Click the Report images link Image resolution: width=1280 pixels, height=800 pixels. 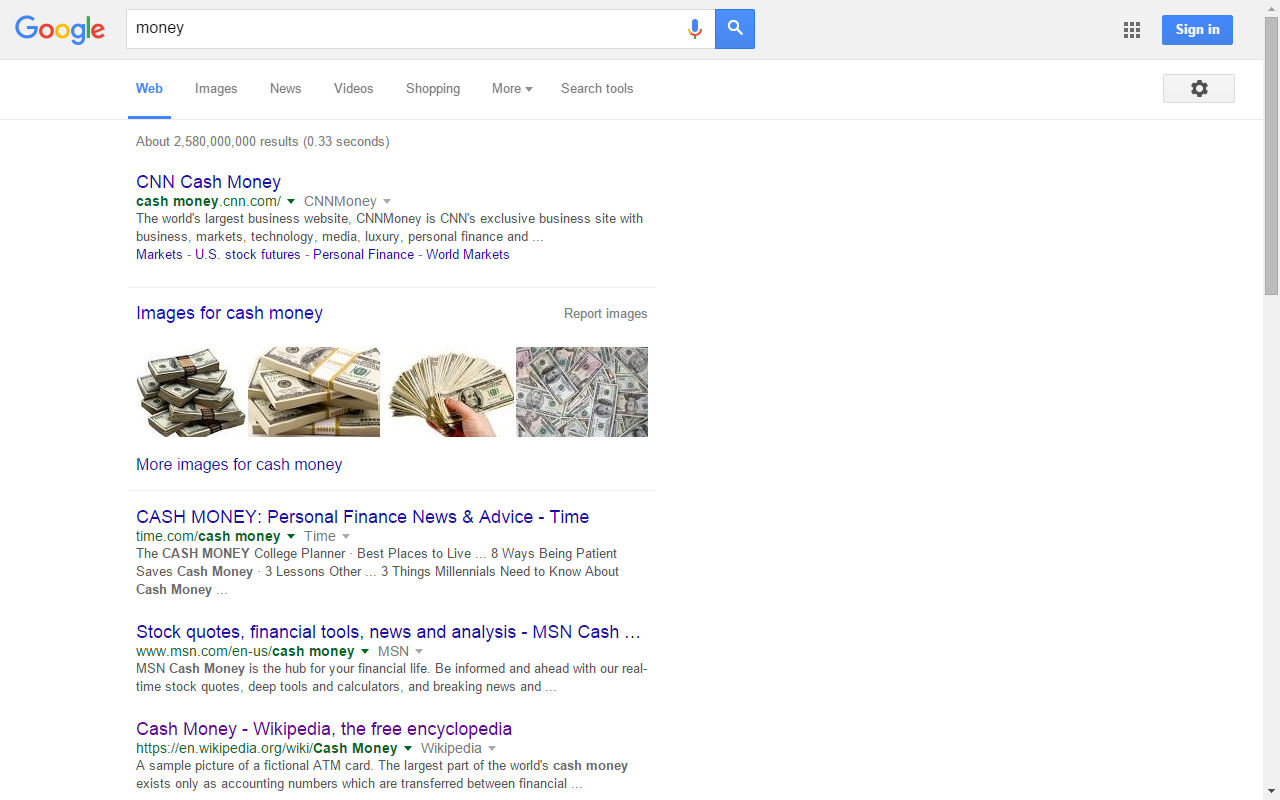606,314
